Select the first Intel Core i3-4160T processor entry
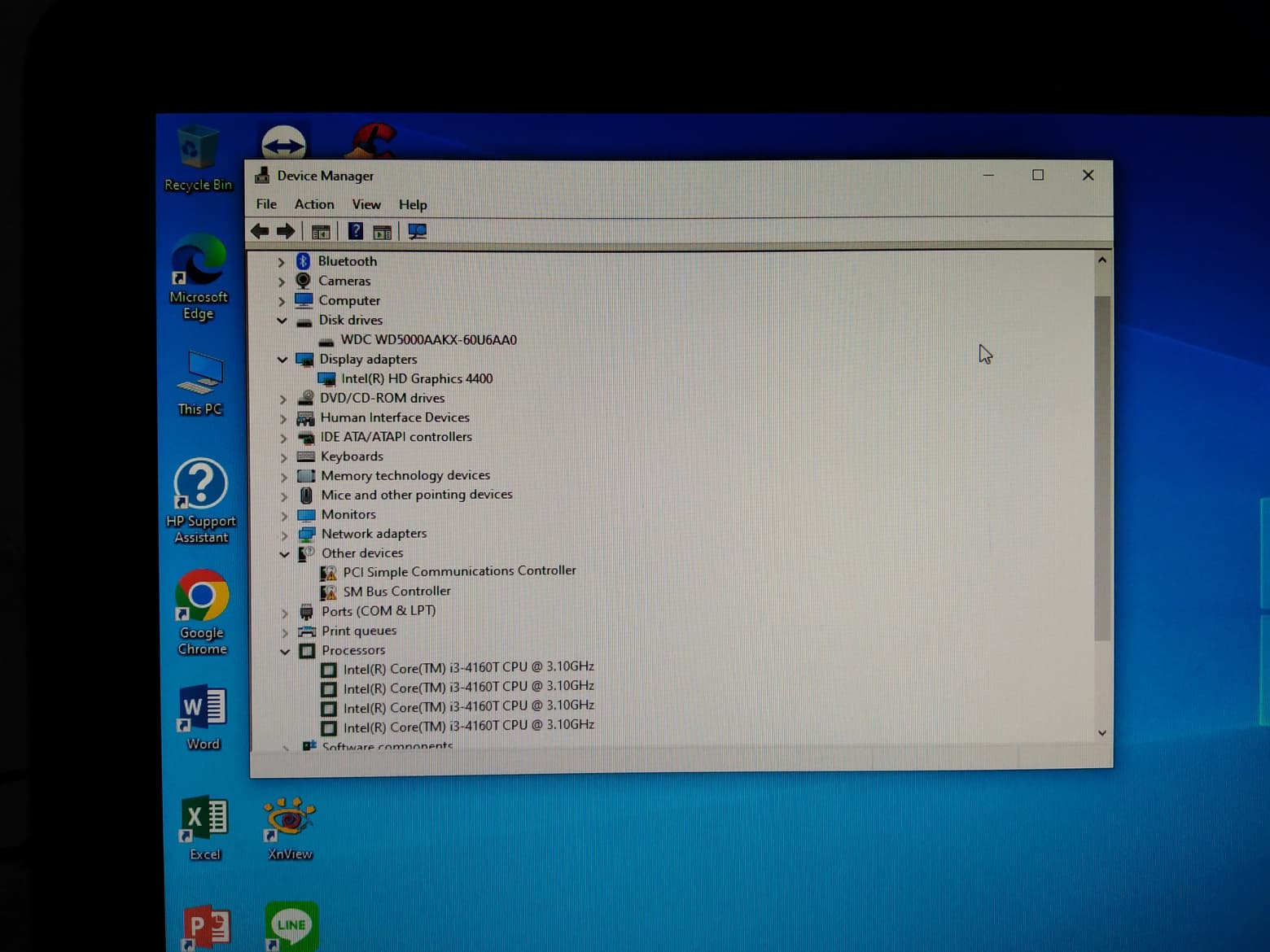The height and width of the screenshot is (952, 1270). (x=468, y=668)
